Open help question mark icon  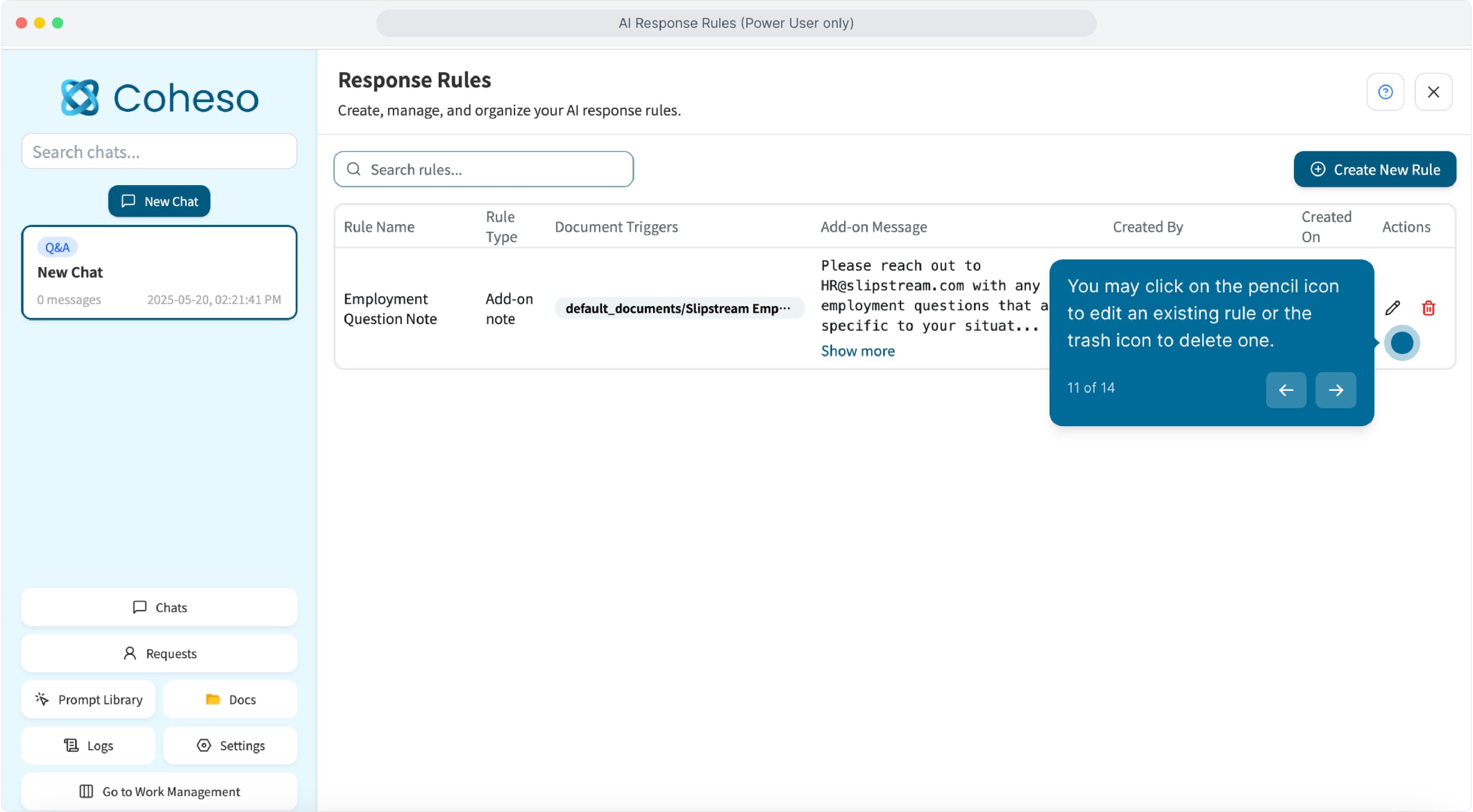tap(1385, 92)
